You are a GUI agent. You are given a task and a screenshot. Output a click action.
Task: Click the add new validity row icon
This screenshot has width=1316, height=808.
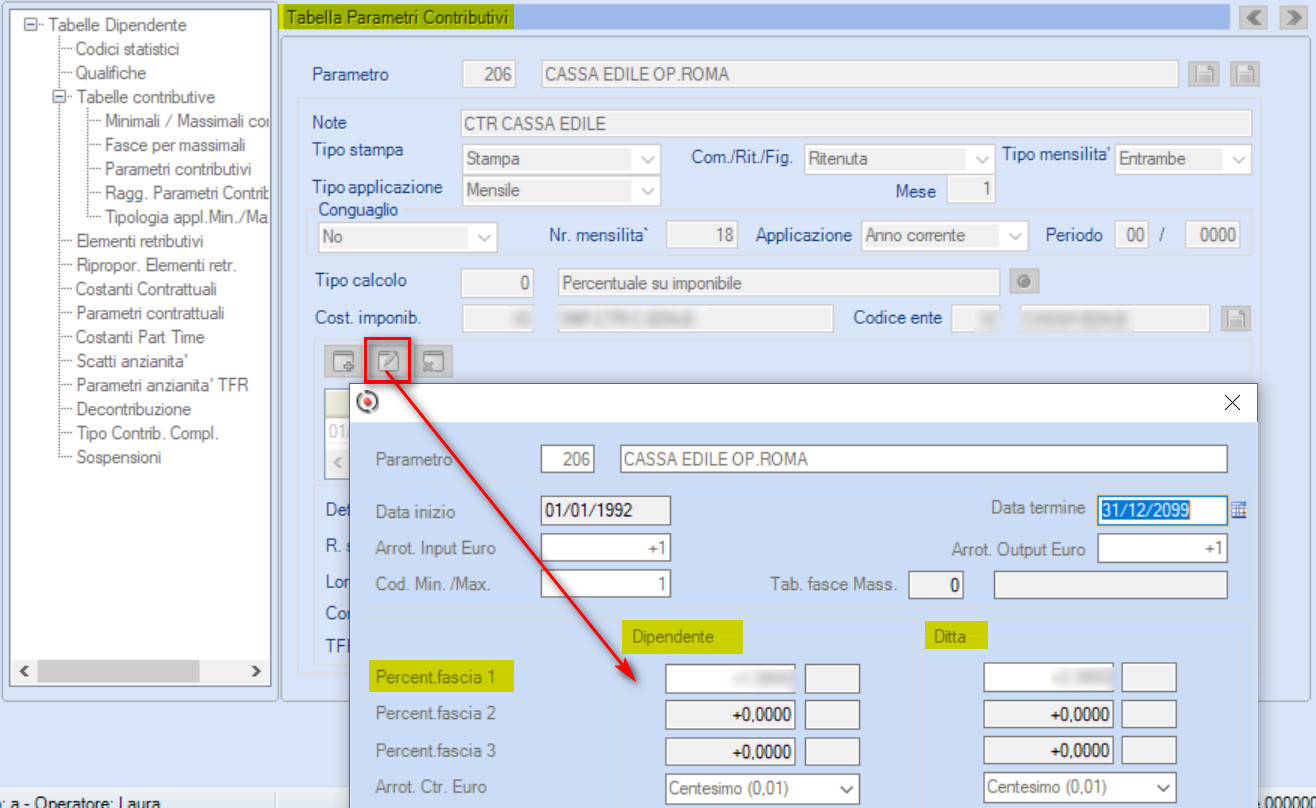click(x=344, y=362)
